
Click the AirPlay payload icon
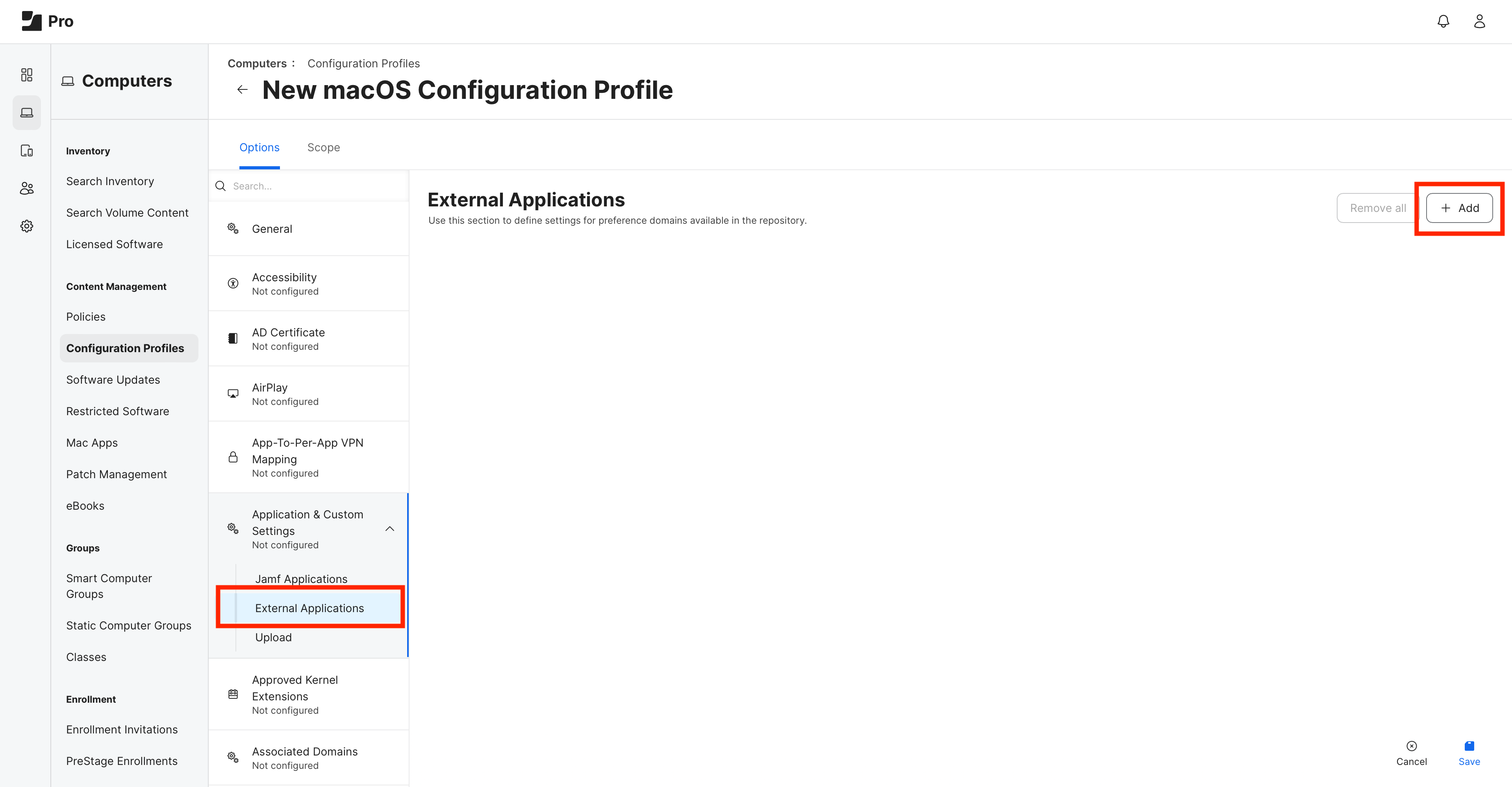[233, 393]
